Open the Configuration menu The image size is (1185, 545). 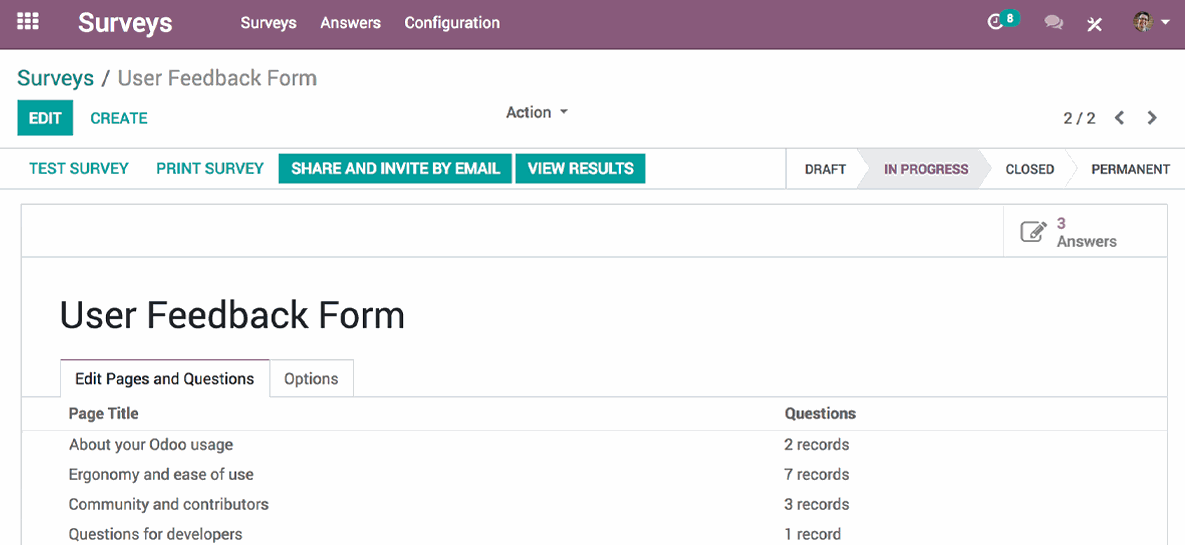tap(452, 23)
